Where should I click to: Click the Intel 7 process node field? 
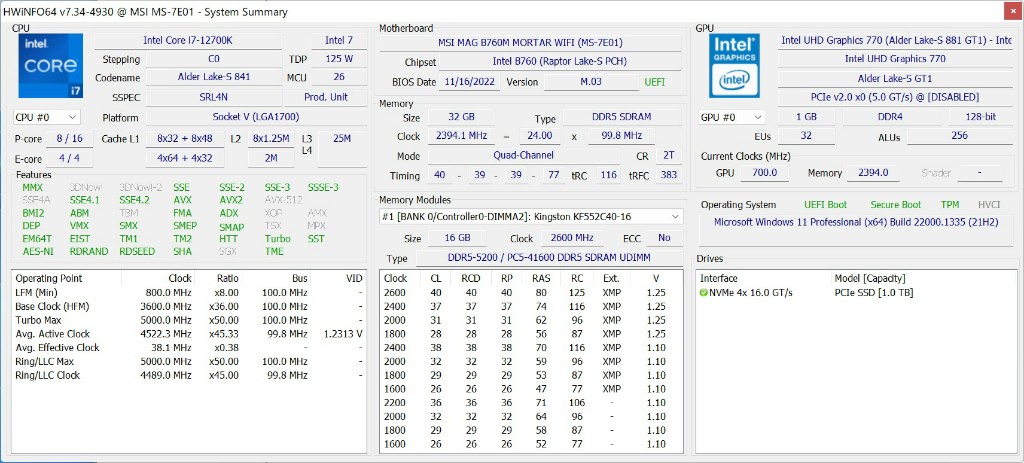point(338,40)
